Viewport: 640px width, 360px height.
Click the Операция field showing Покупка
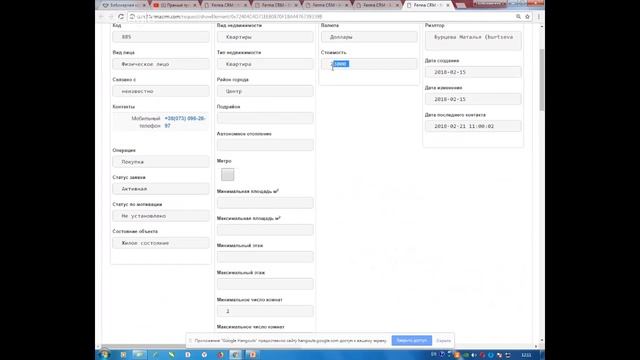[161, 162]
